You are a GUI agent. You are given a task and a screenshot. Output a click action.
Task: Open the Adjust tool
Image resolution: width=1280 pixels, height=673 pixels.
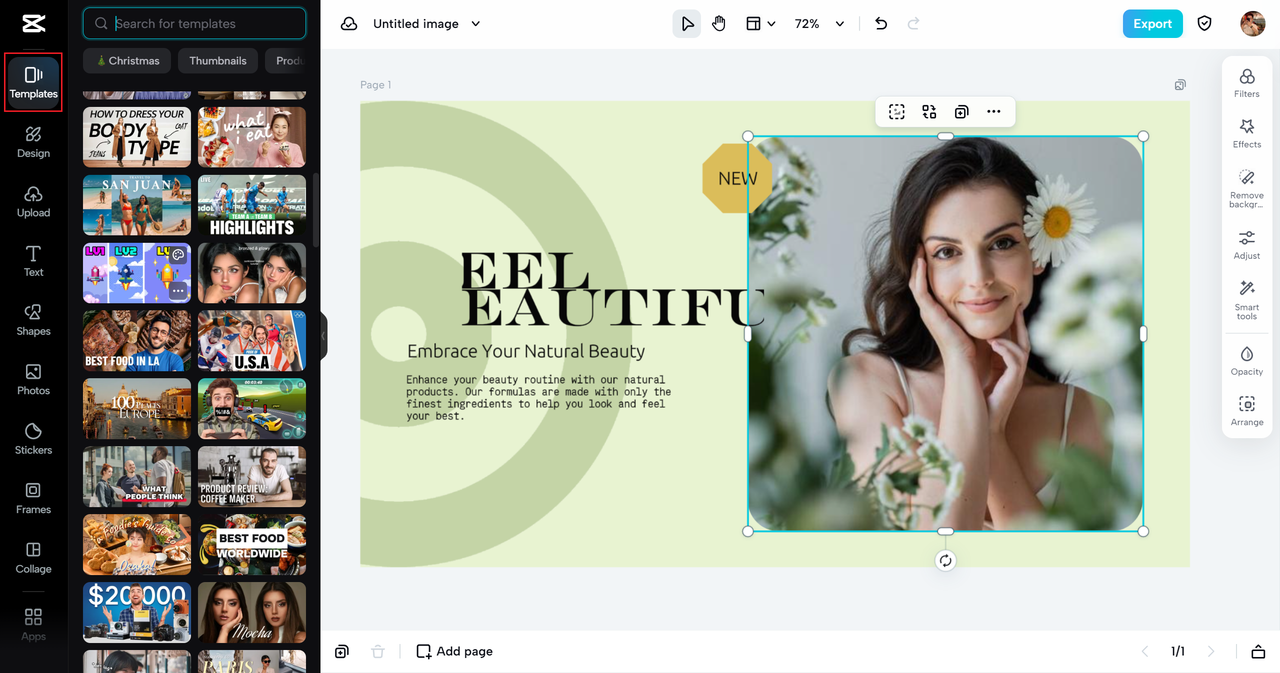pos(1247,245)
